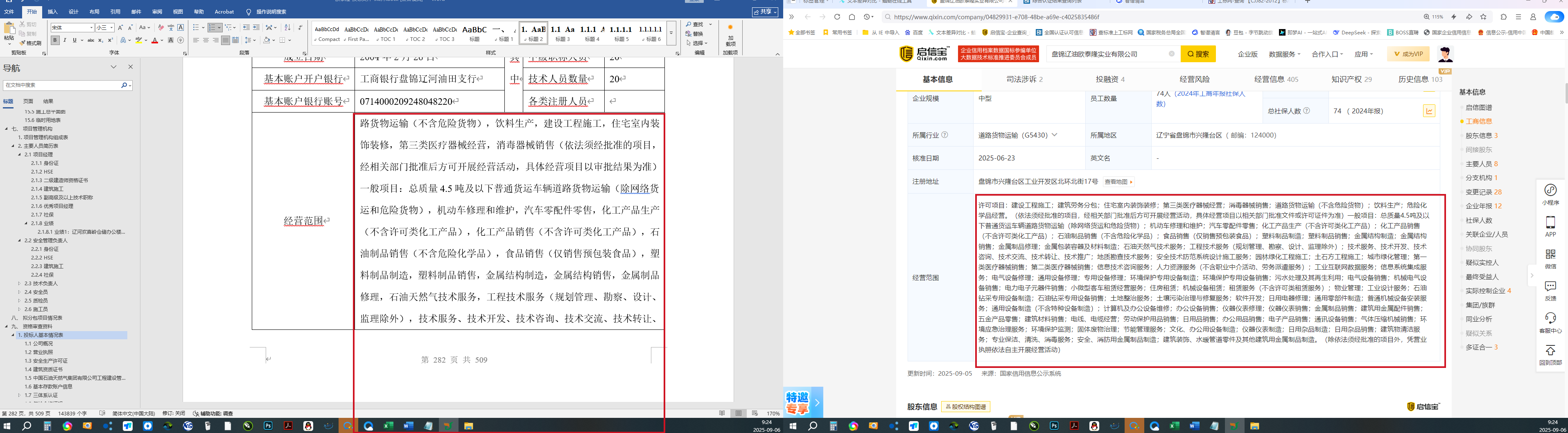This screenshot has width=1568, height=433.
Task: Toggle show/hide paragraph marks
Action: (x=300, y=27)
